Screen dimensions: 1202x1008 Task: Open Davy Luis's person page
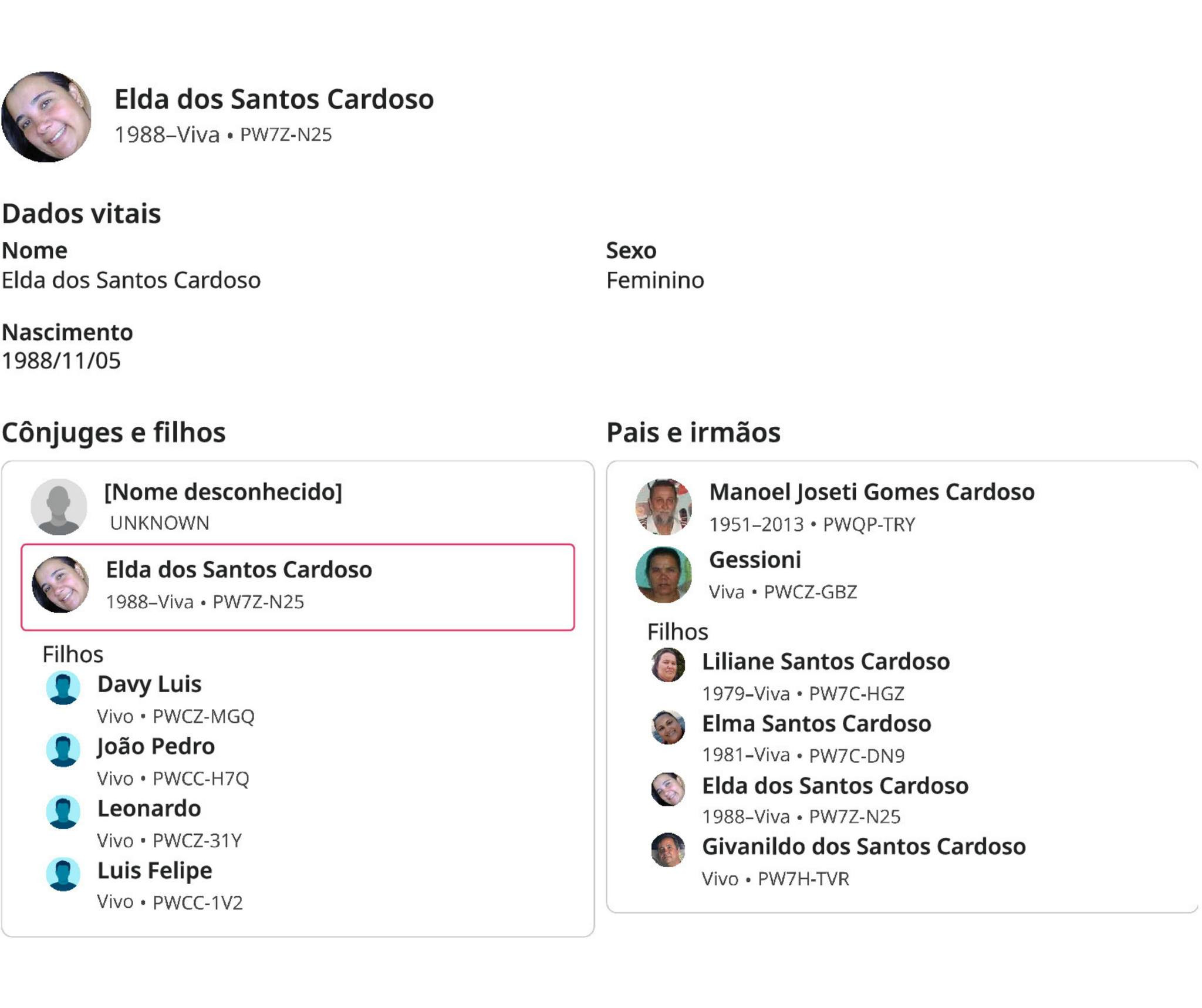[x=149, y=684]
